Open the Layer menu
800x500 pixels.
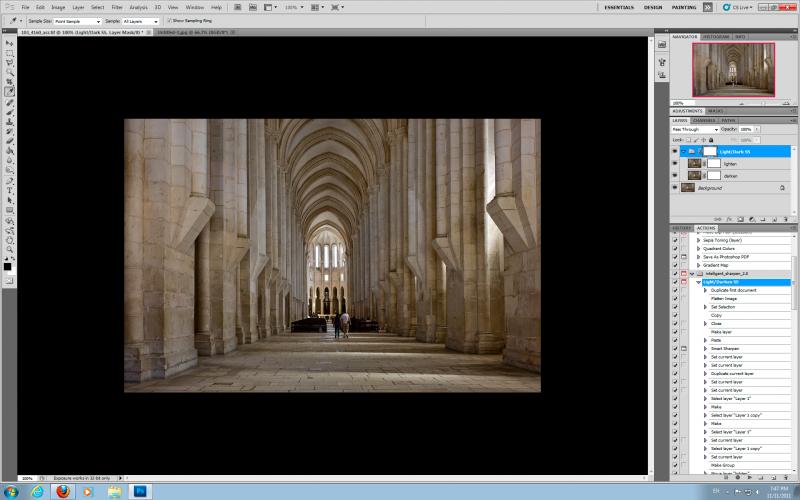[x=78, y=8]
